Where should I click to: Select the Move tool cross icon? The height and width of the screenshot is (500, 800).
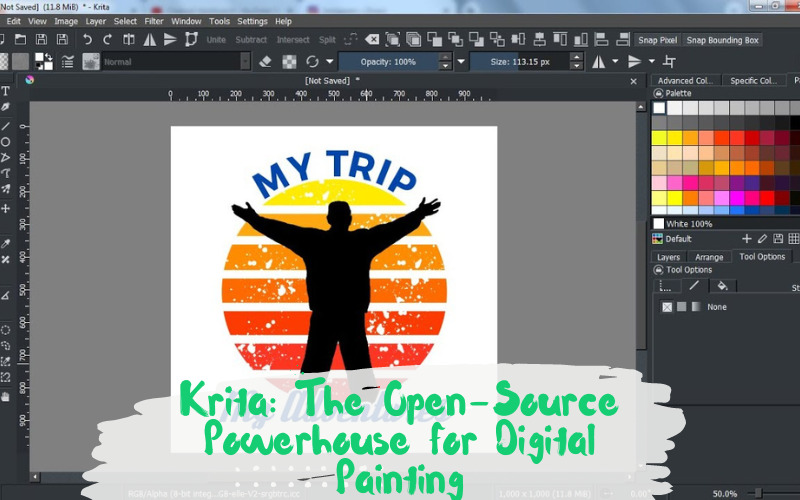(x=6, y=208)
